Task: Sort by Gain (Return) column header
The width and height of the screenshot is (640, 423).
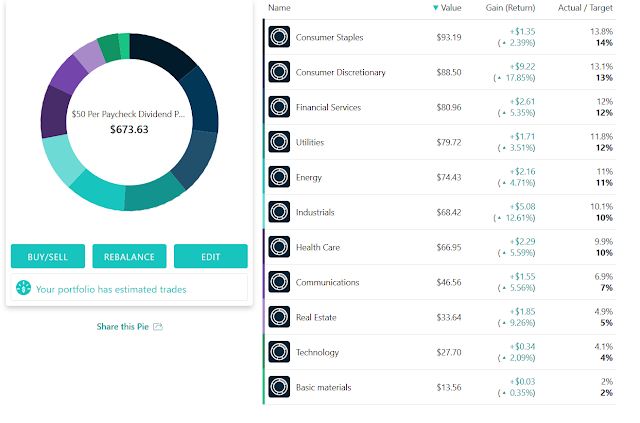Action: click(x=510, y=8)
